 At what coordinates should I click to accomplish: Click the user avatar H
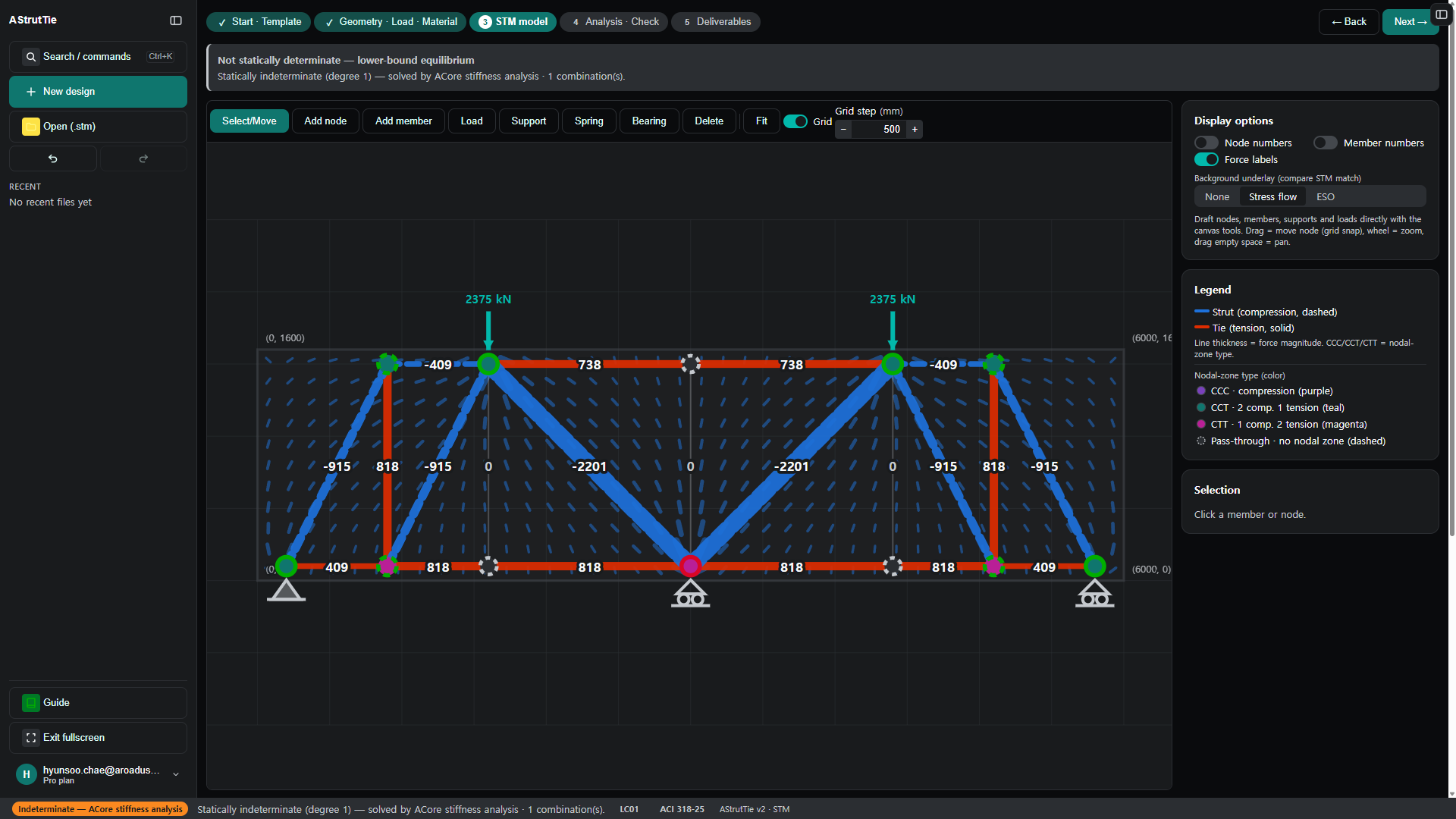(27, 774)
